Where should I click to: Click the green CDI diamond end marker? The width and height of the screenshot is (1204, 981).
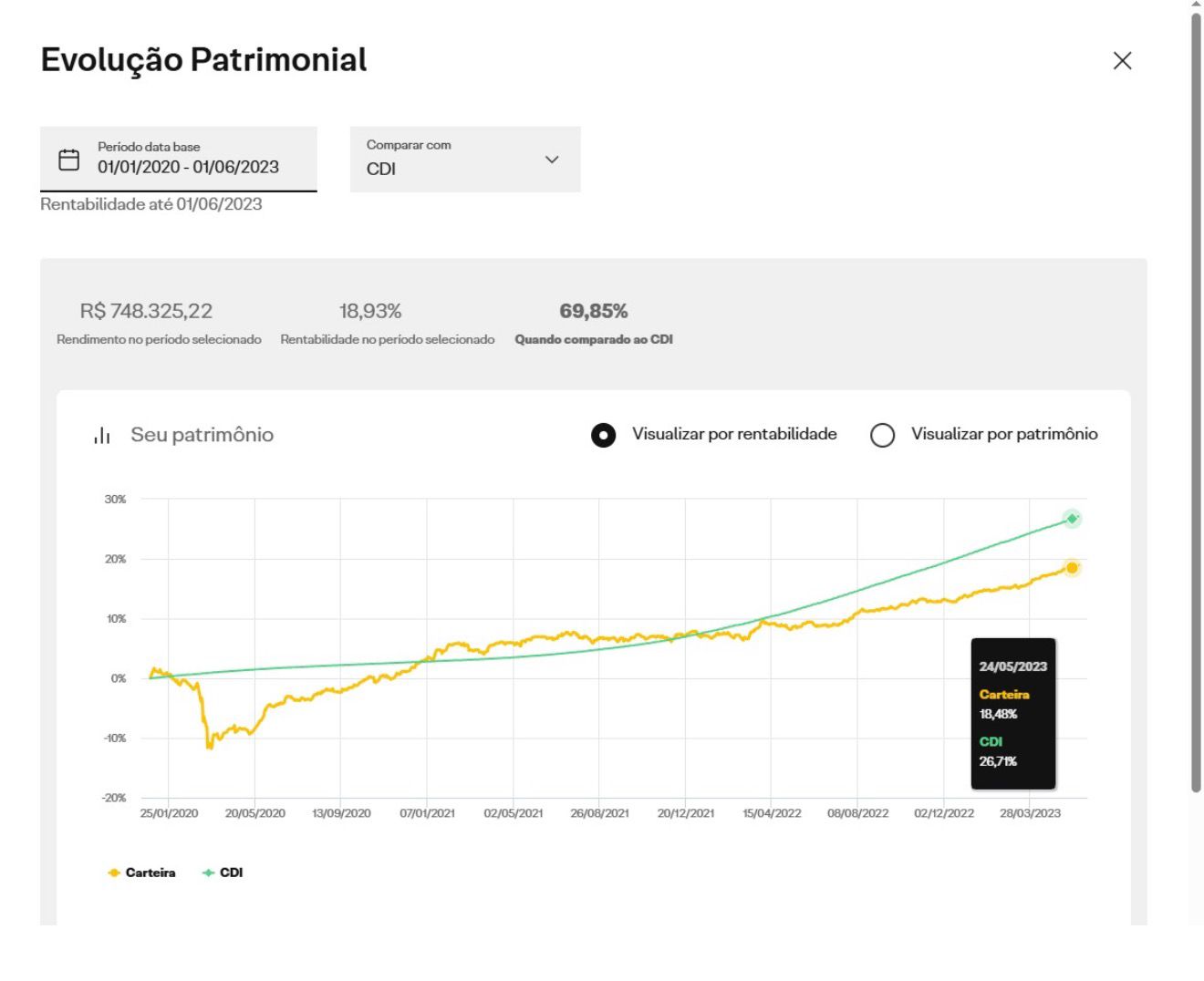pyautogui.click(x=1072, y=519)
